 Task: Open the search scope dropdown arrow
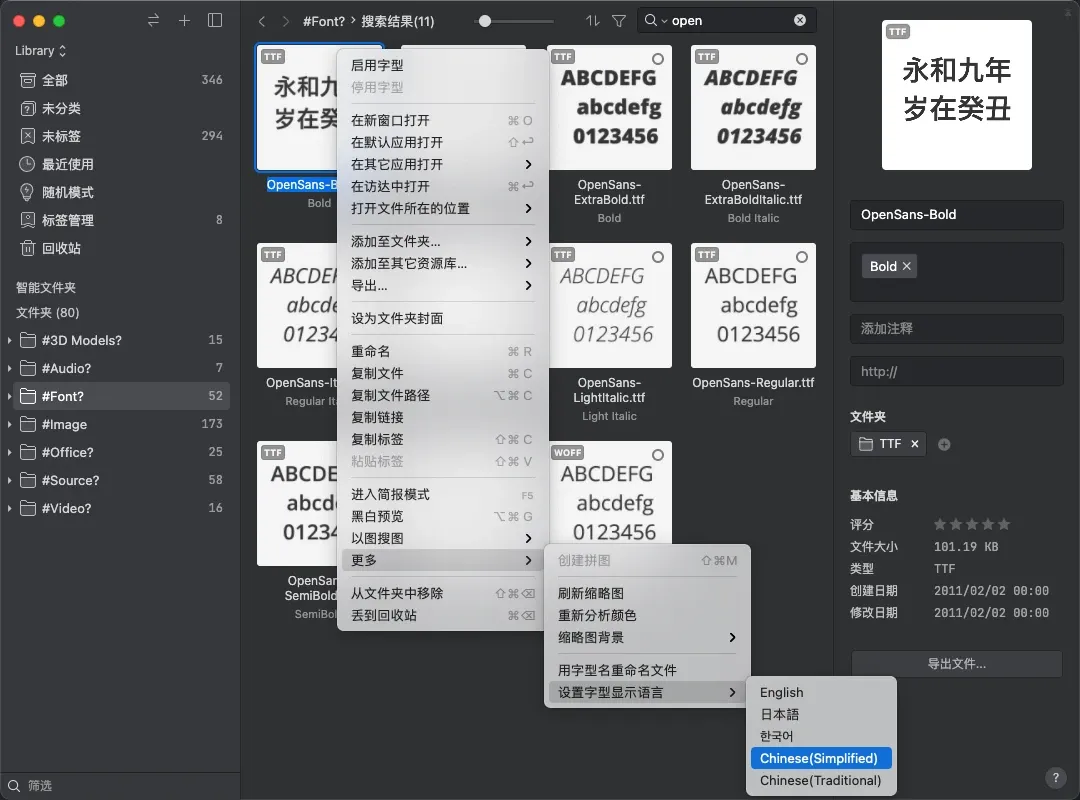pyautogui.click(x=664, y=21)
